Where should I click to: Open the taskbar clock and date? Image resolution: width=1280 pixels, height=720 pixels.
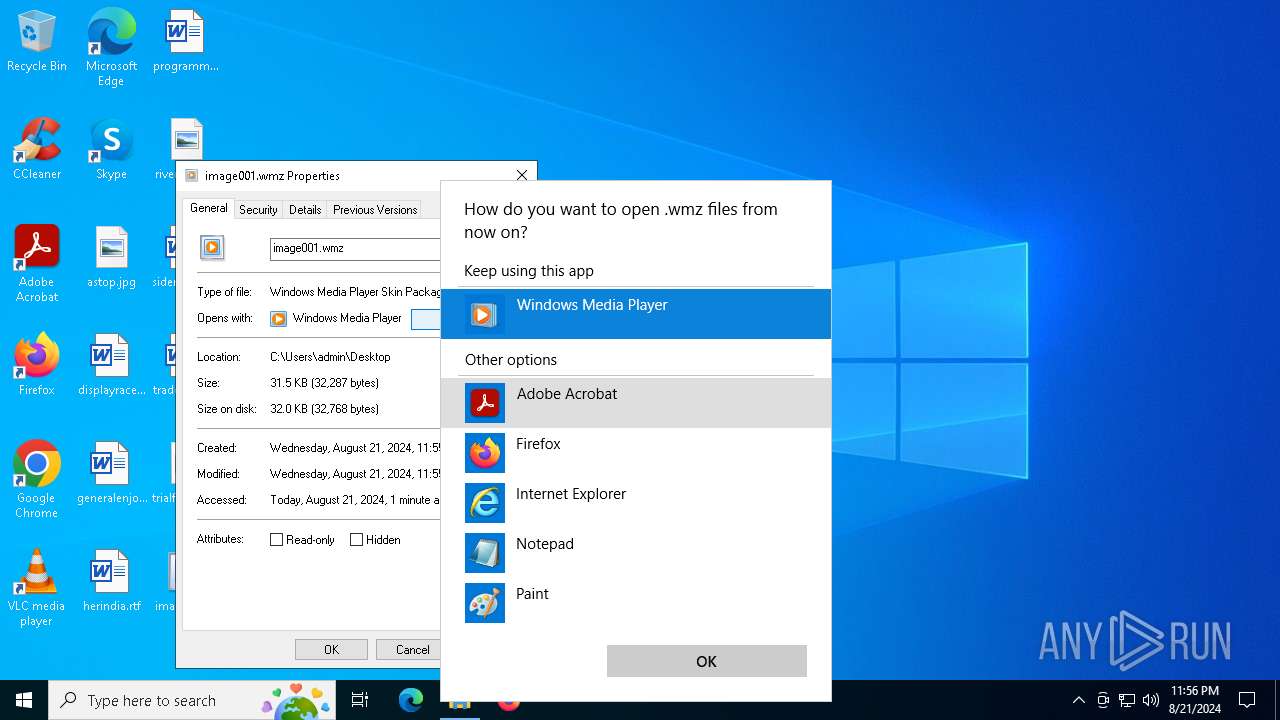(1195, 700)
